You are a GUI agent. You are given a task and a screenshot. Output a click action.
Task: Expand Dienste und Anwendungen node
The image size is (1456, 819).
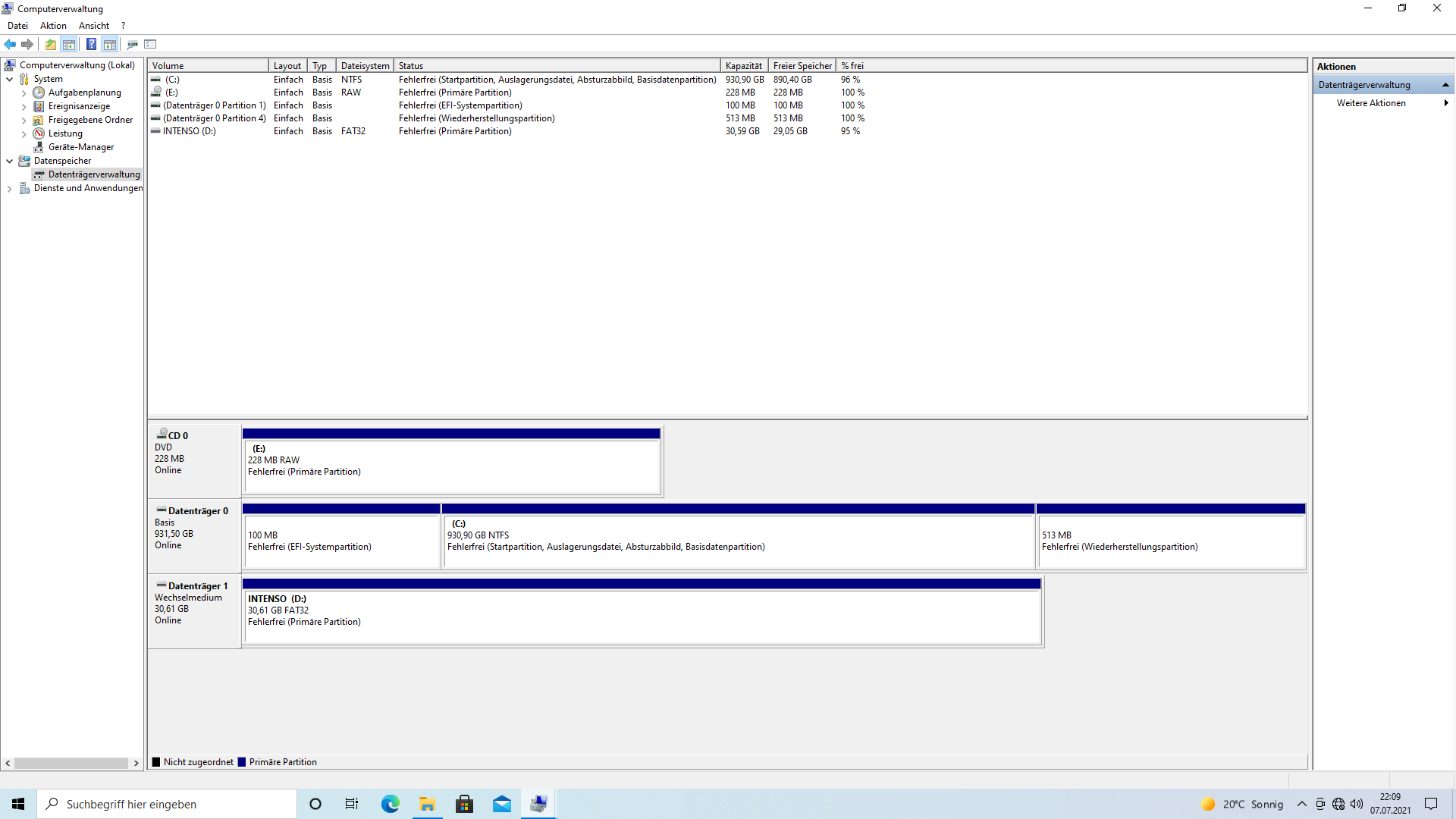point(9,189)
